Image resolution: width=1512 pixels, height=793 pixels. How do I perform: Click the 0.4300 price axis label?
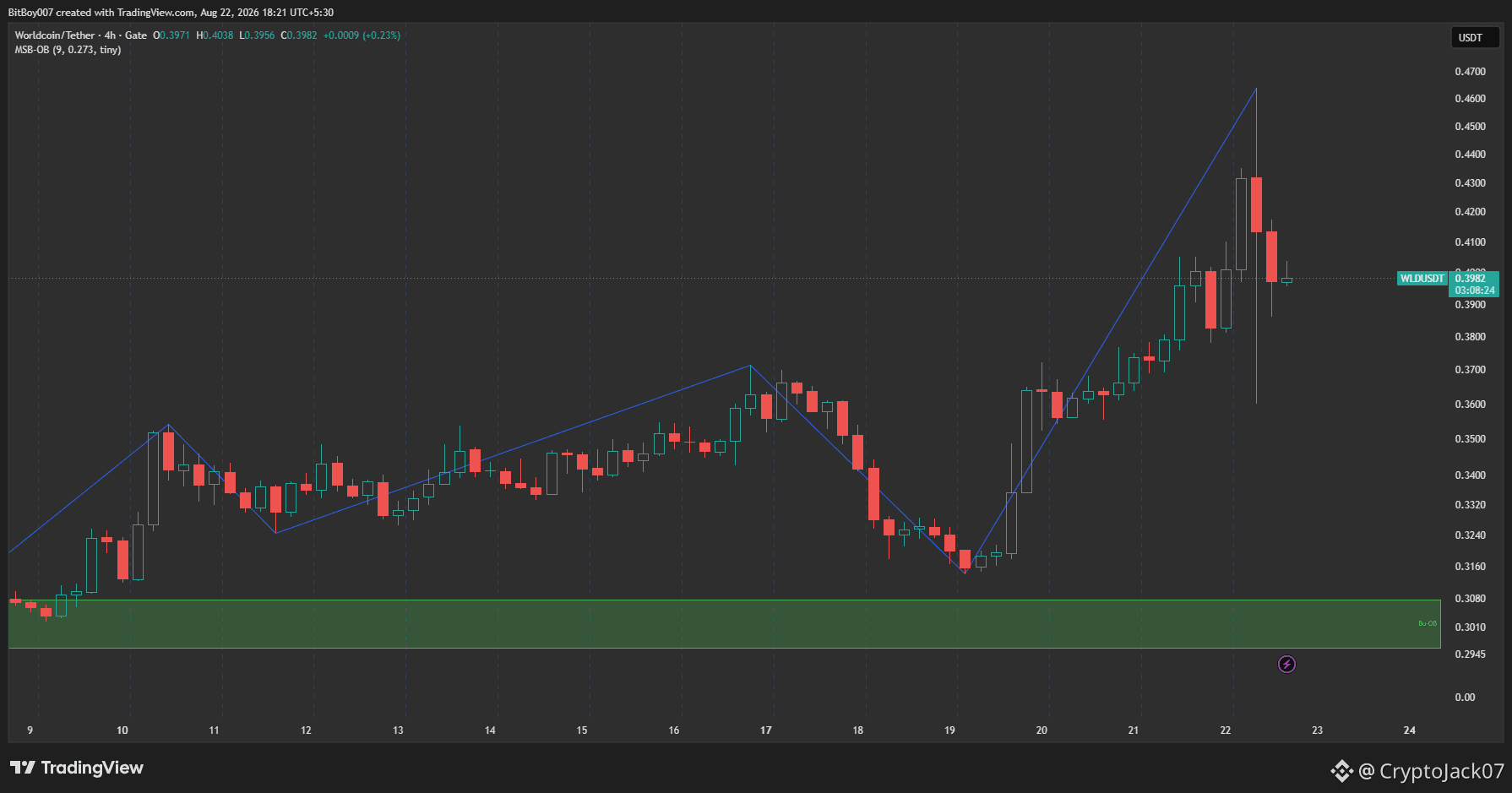coord(1470,183)
